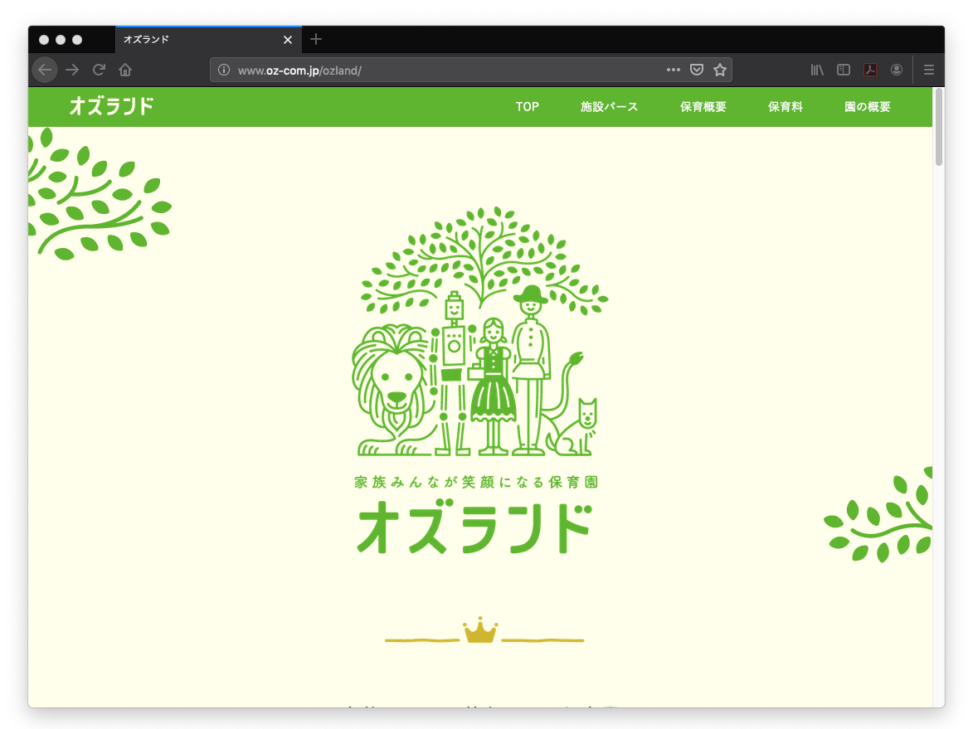Click in the address bar URL field
The width and height of the screenshot is (973, 729).
(440, 70)
